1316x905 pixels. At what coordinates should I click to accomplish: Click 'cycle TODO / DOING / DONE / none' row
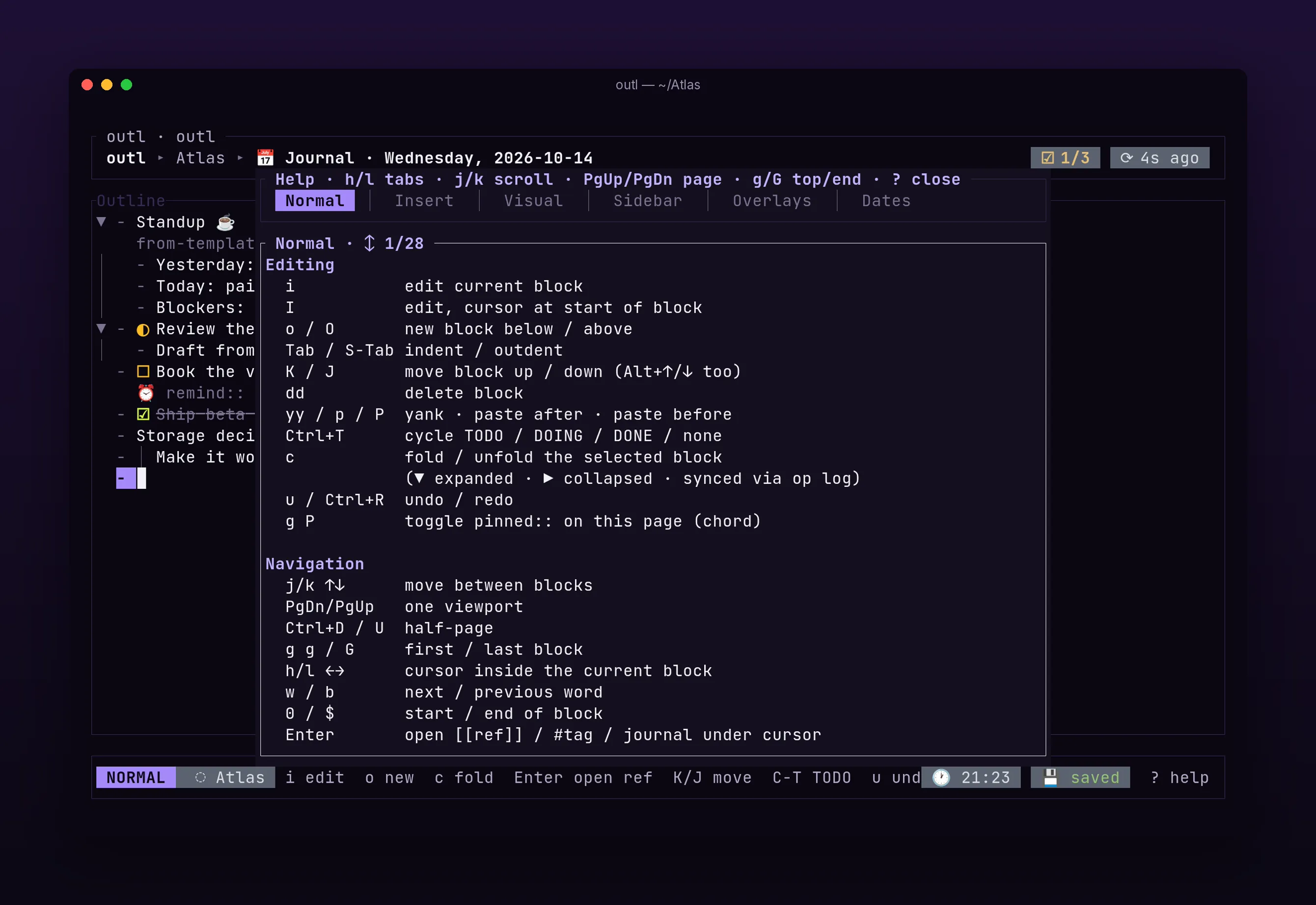click(504, 436)
